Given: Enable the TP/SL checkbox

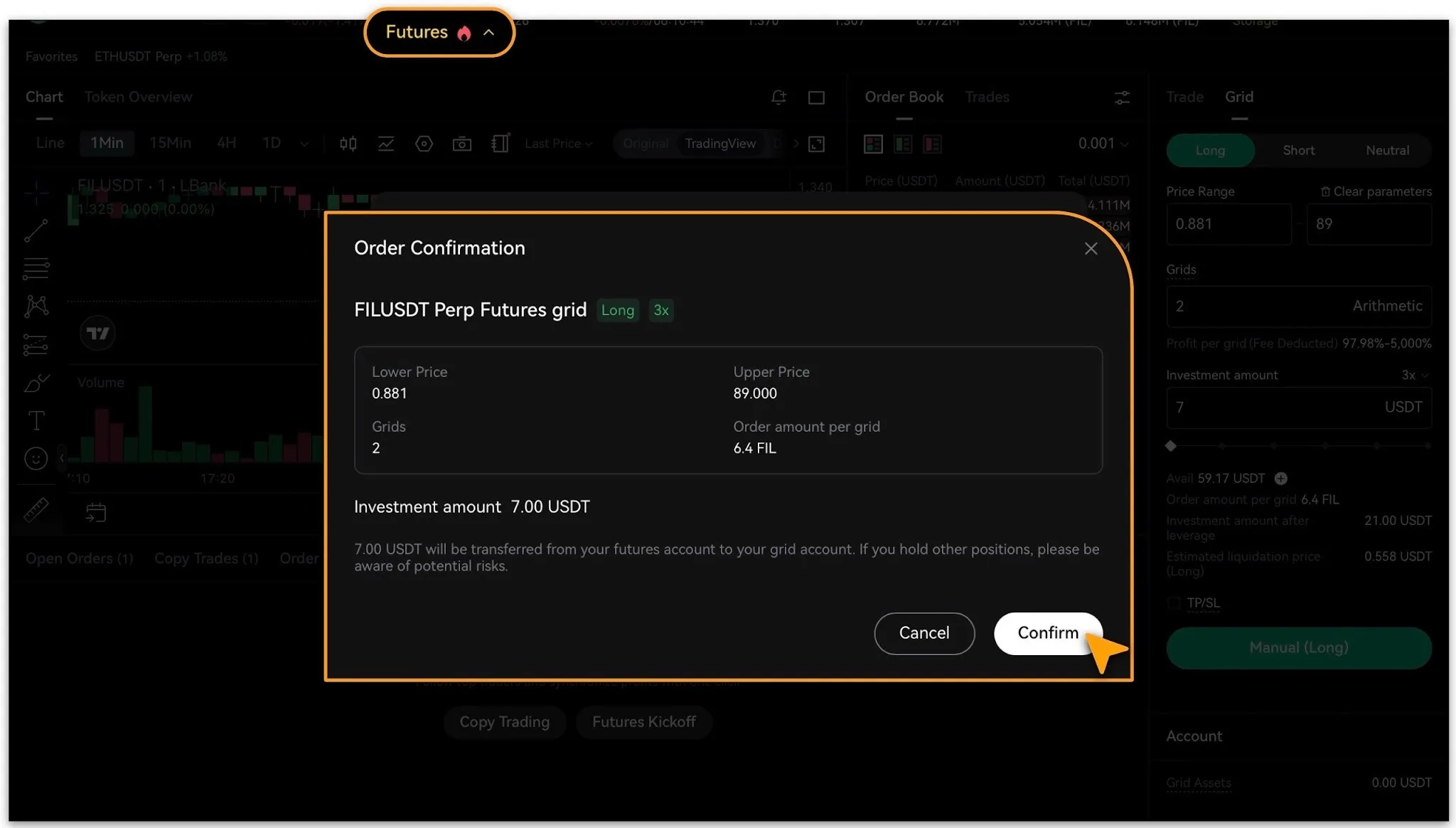Looking at the screenshot, I should (1174, 603).
